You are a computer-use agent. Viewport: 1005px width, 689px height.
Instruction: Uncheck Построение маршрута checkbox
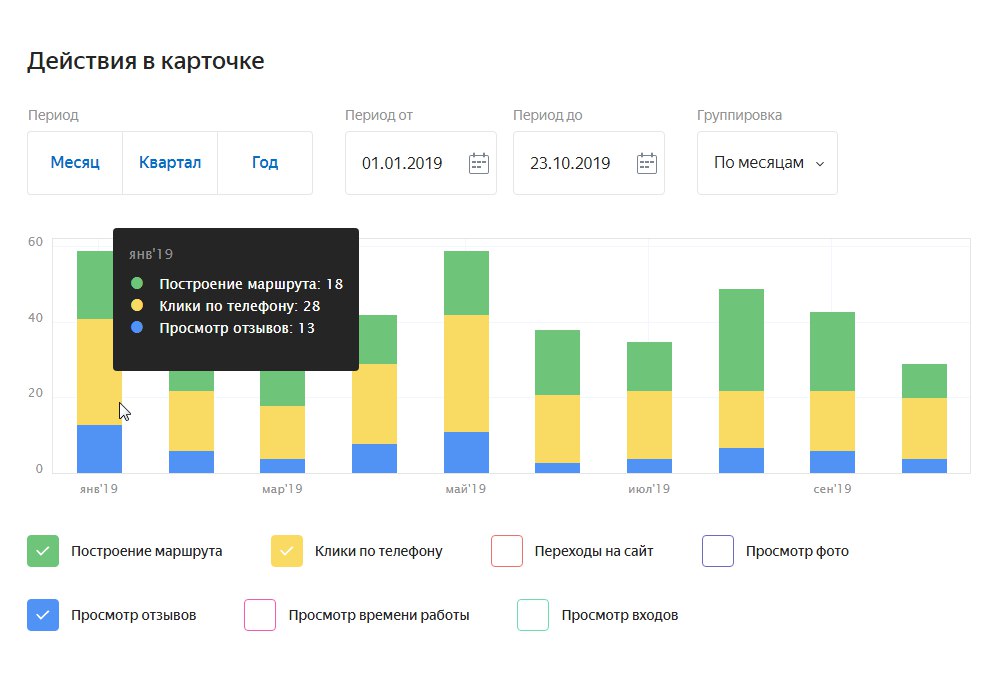click(43, 551)
